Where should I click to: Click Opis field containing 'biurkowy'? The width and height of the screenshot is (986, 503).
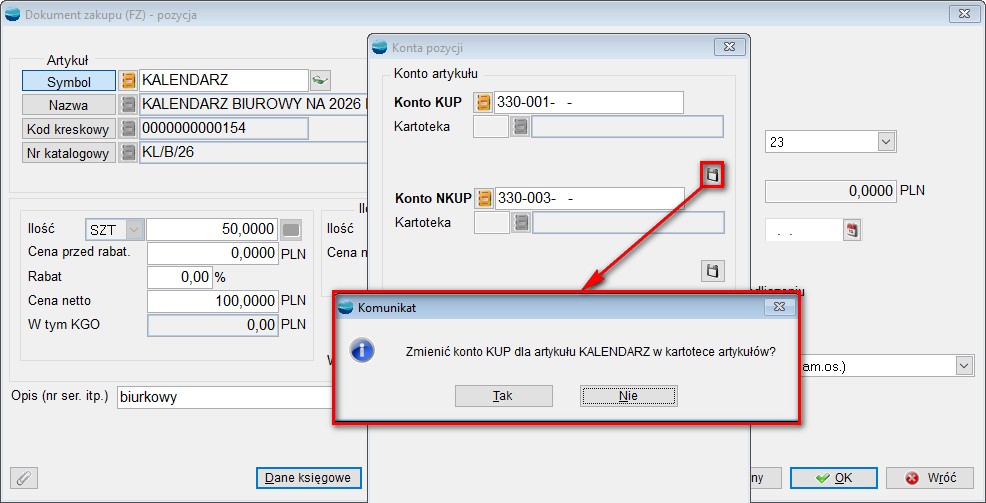[222, 395]
